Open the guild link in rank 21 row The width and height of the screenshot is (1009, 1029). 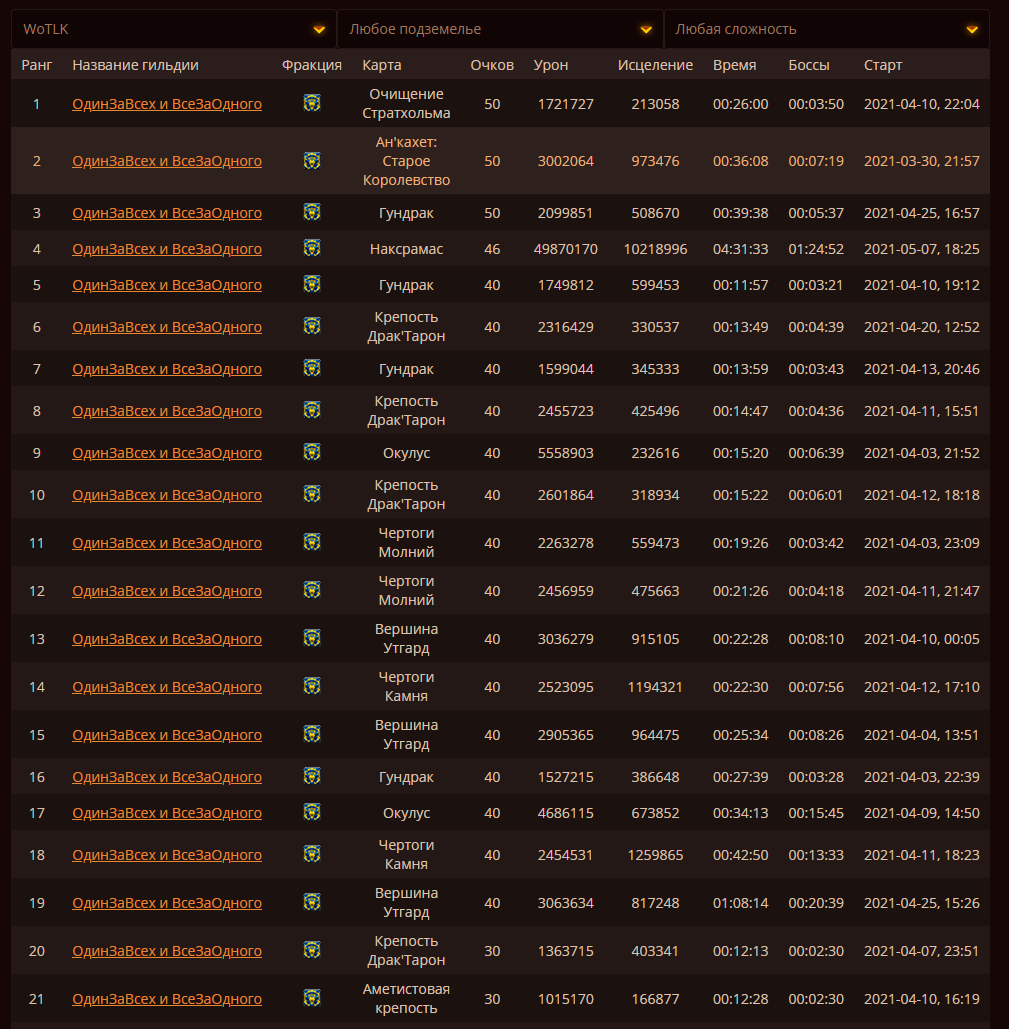pos(167,999)
